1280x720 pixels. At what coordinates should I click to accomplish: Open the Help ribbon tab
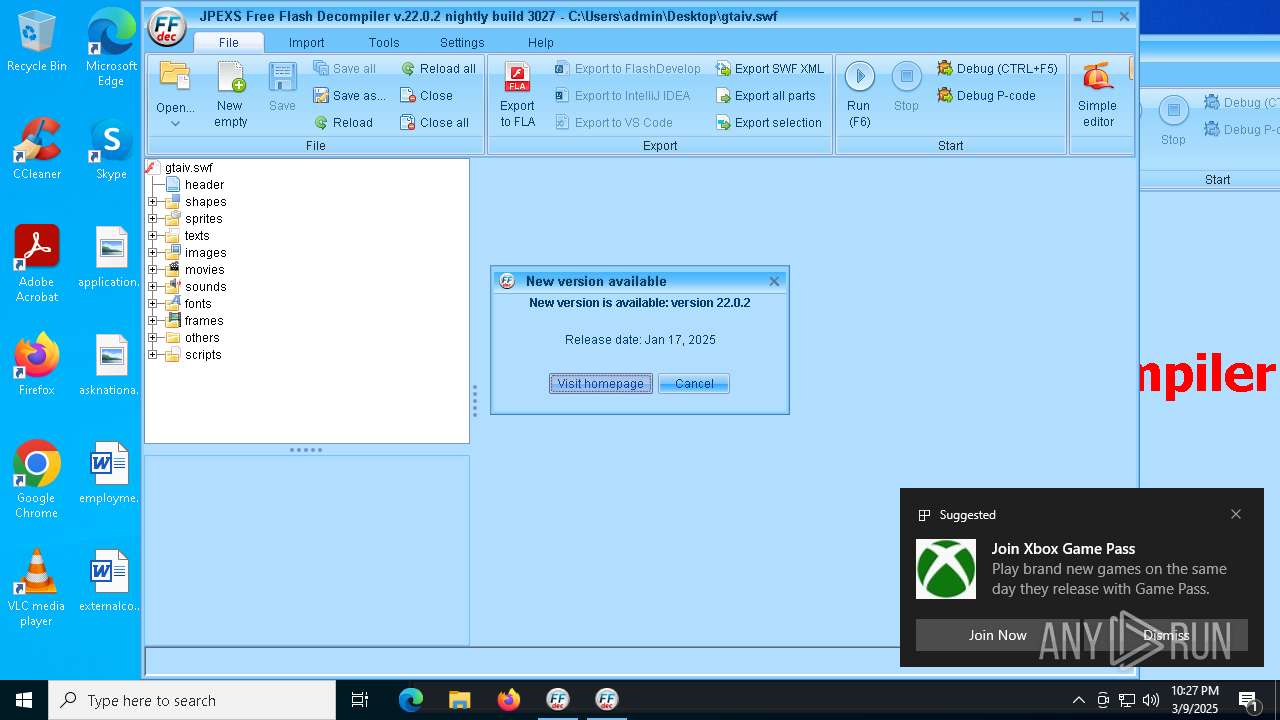[x=541, y=43]
